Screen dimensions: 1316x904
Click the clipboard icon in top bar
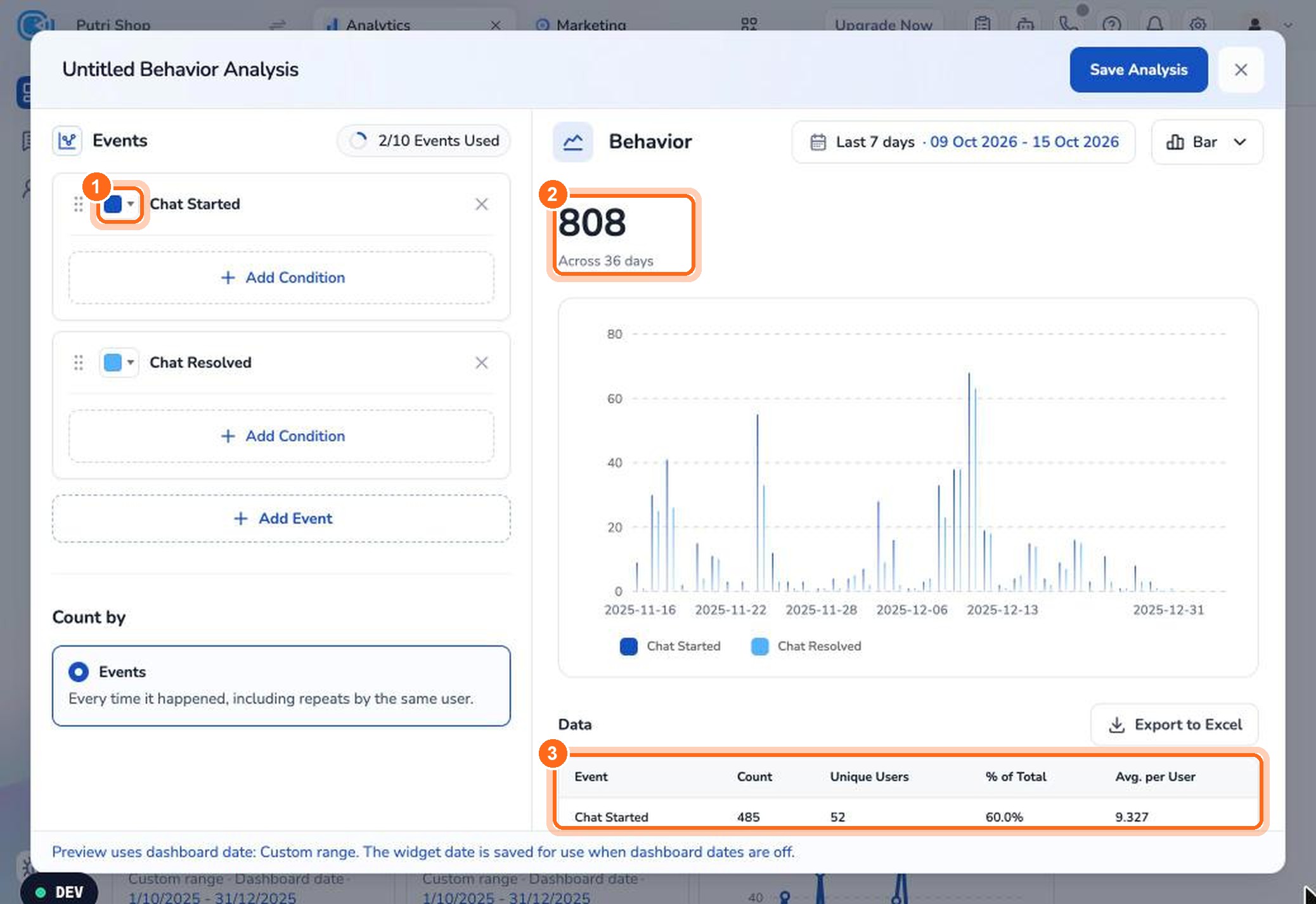pos(982,25)
